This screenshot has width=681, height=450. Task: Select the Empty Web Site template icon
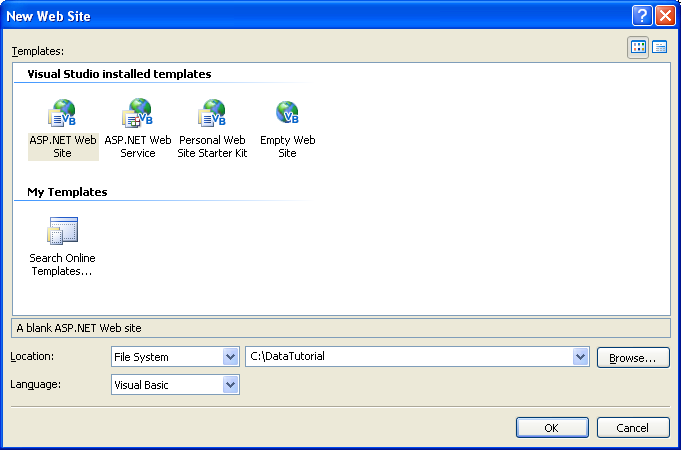(287, 114)
